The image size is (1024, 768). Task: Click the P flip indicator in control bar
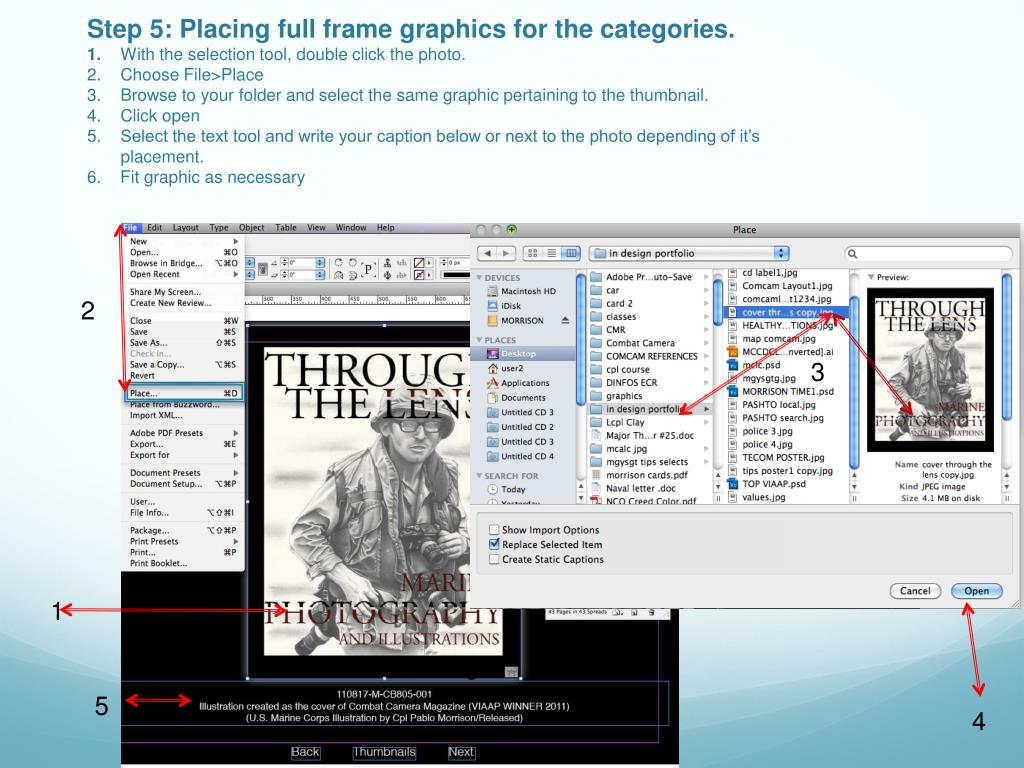click(x=368, y=269)
